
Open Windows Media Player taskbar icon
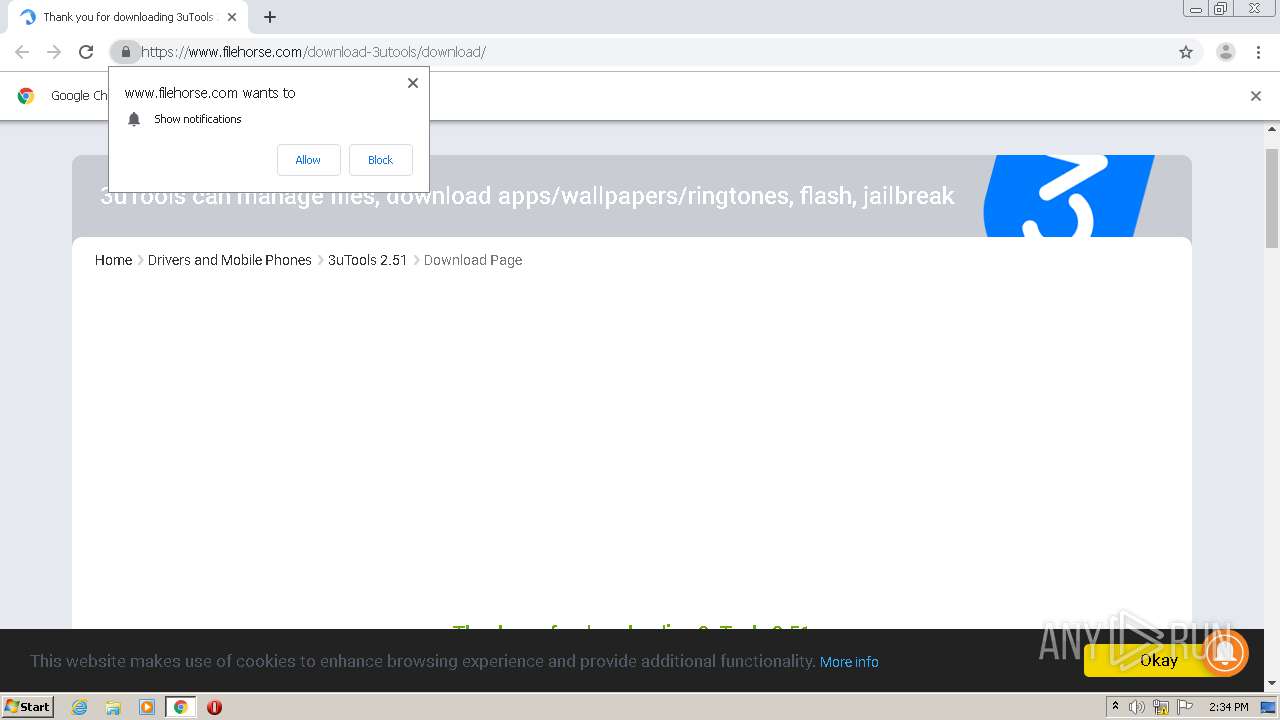(147, 707)
